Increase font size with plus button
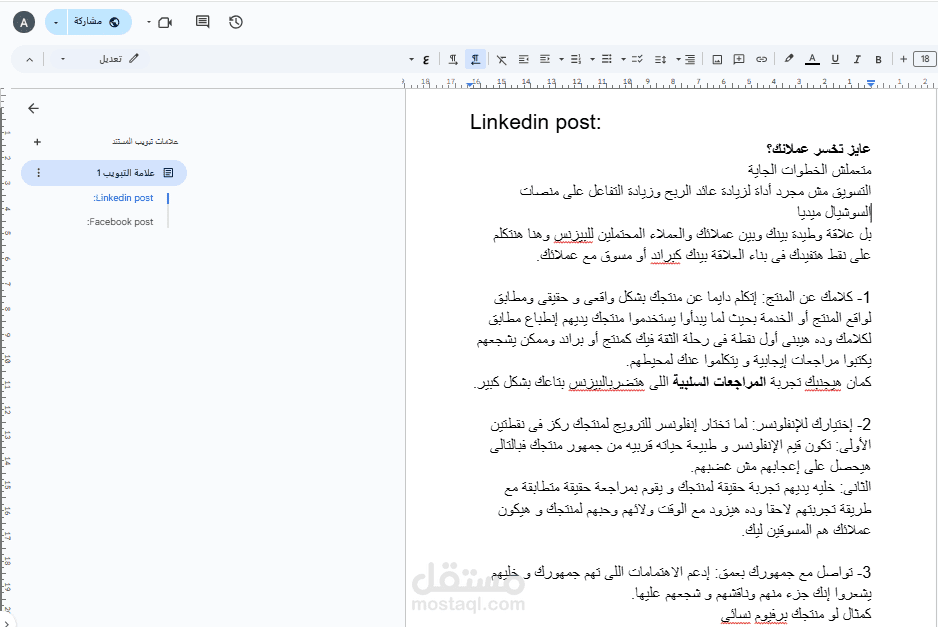938x627 pixels. (903, 59)
